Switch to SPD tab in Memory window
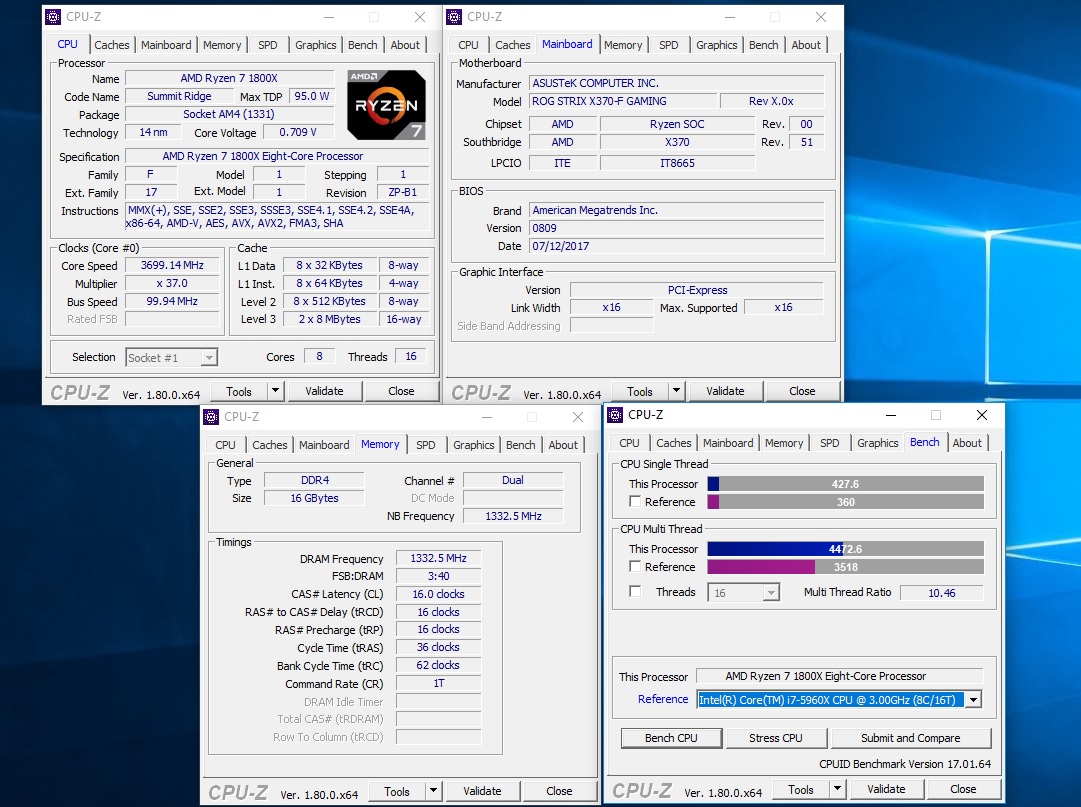 pos(425,445)
